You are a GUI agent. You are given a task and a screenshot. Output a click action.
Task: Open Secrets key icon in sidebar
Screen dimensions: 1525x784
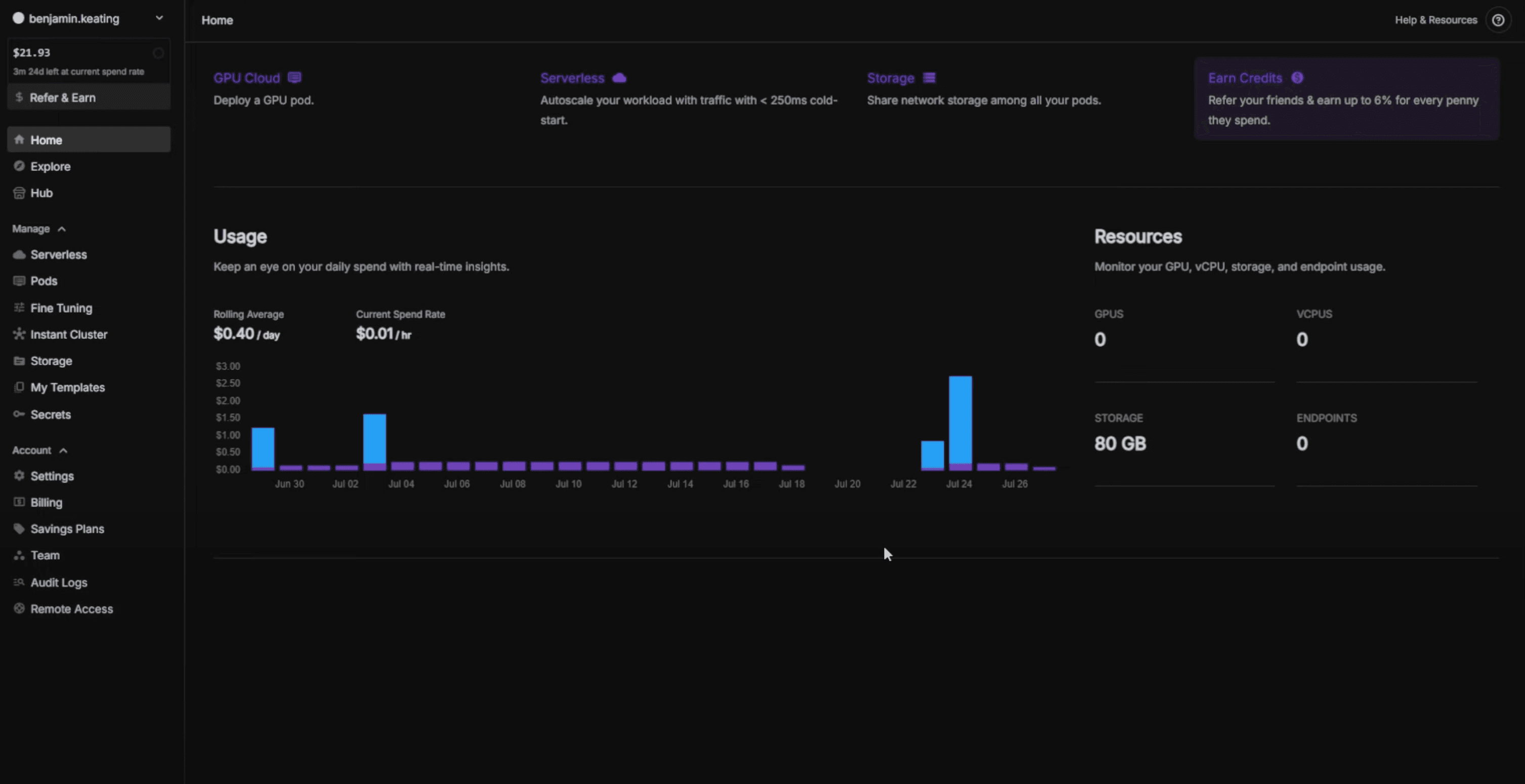click(x=19, y=414)
